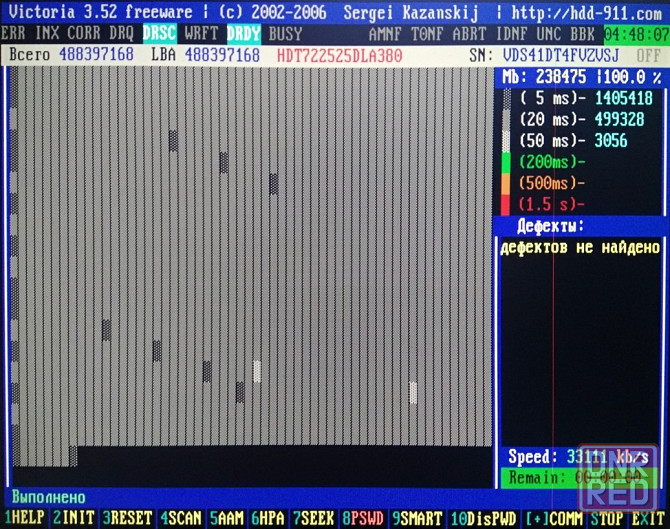Click STOP in the function bar
The image size is (670, 529).
coord(606,518)
